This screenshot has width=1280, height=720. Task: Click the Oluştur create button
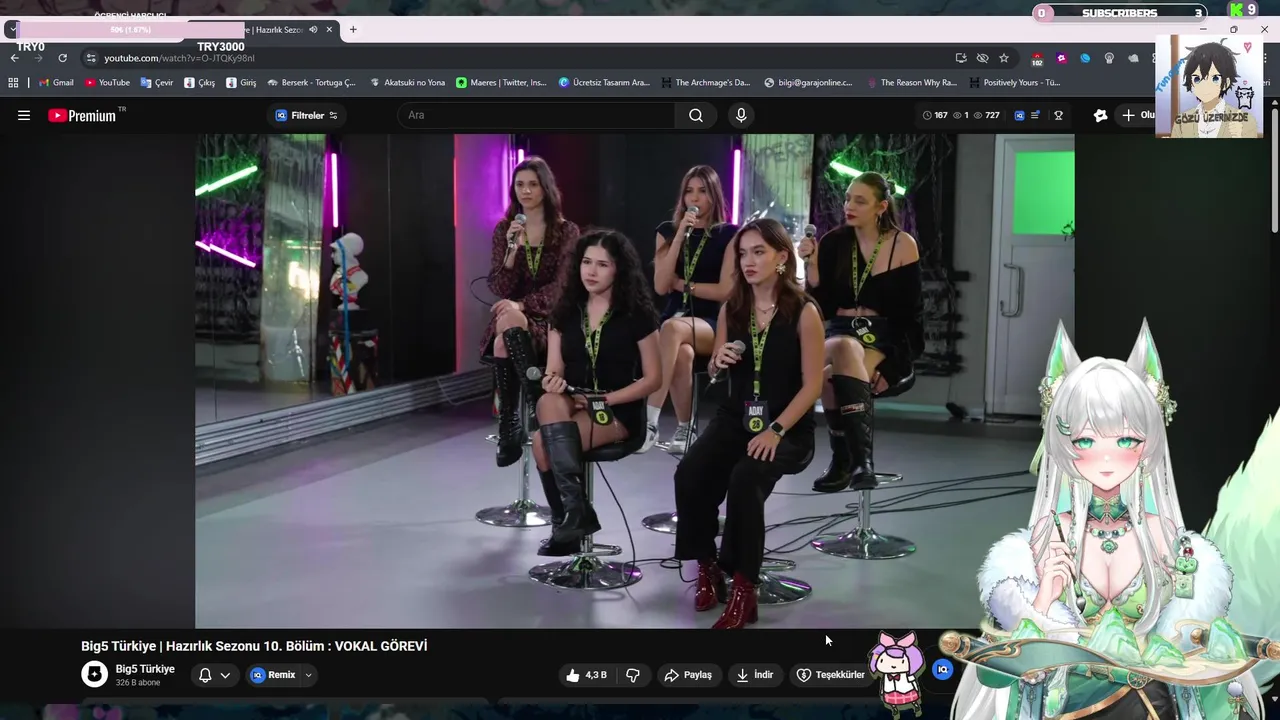click(x=1137, y=115)
